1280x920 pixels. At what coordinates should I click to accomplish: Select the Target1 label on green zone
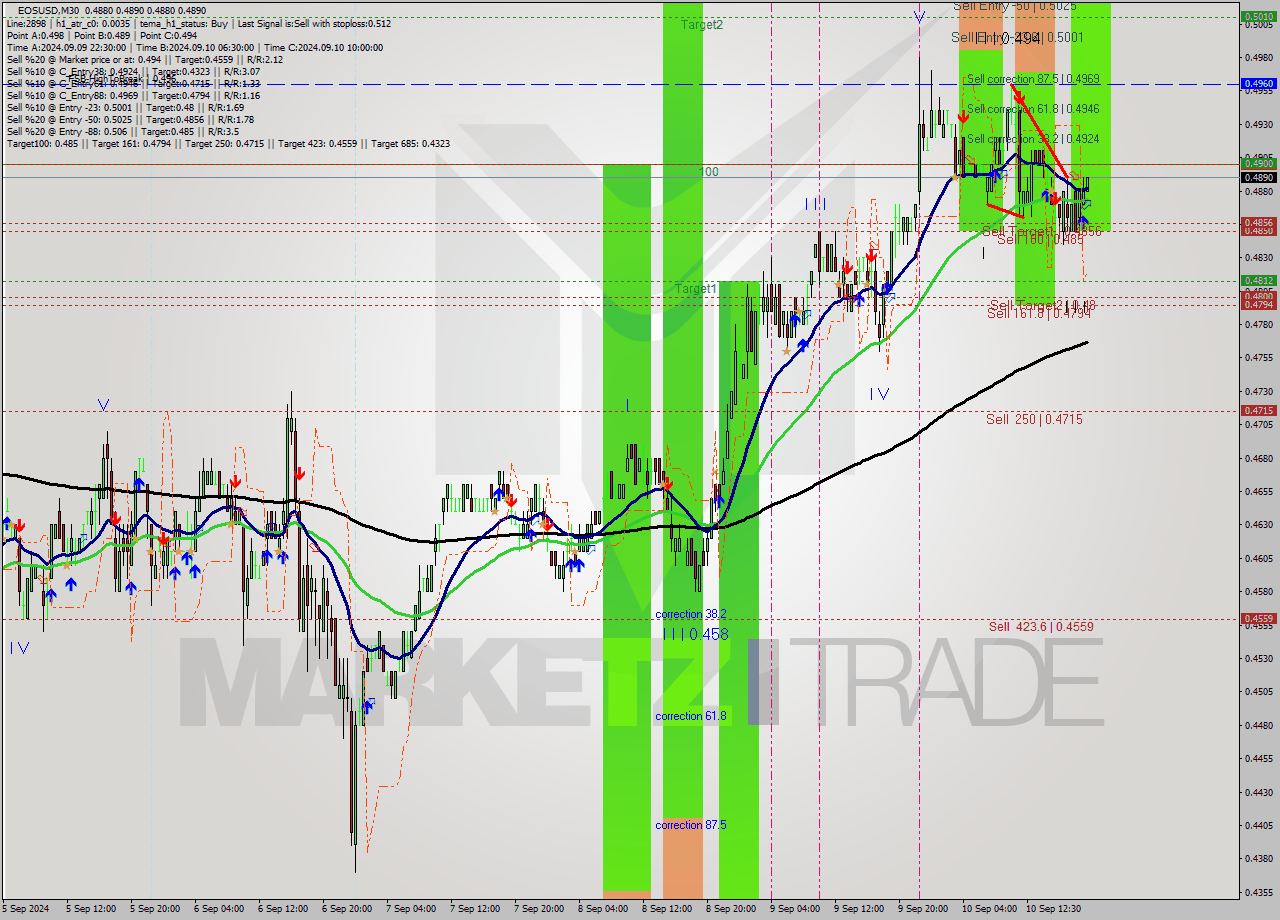pos(695,288)
